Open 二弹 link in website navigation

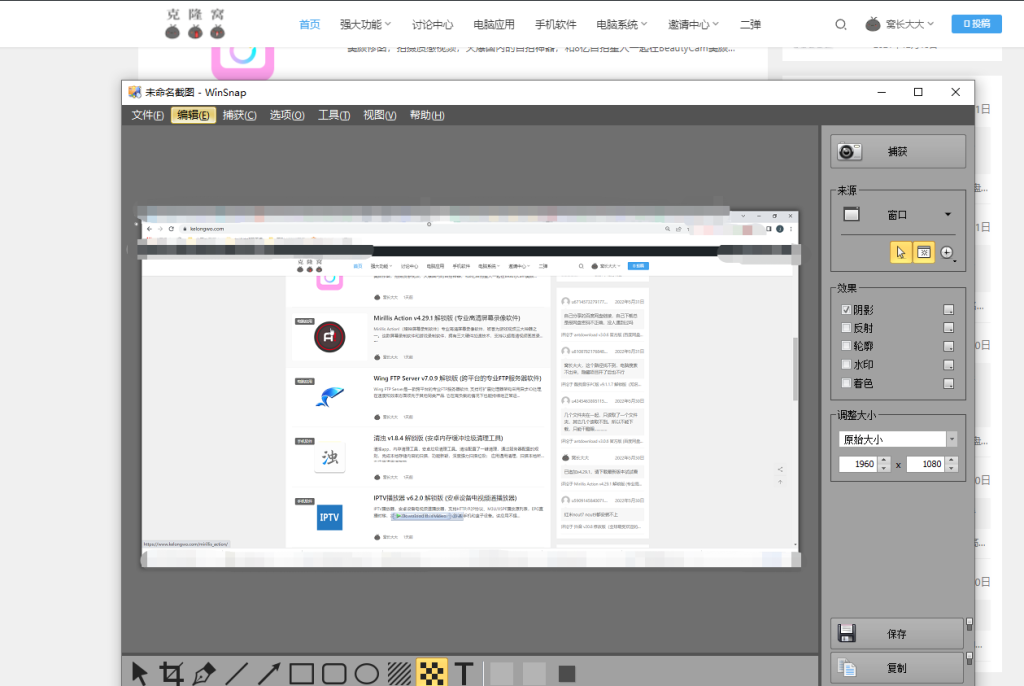[750, 24]
